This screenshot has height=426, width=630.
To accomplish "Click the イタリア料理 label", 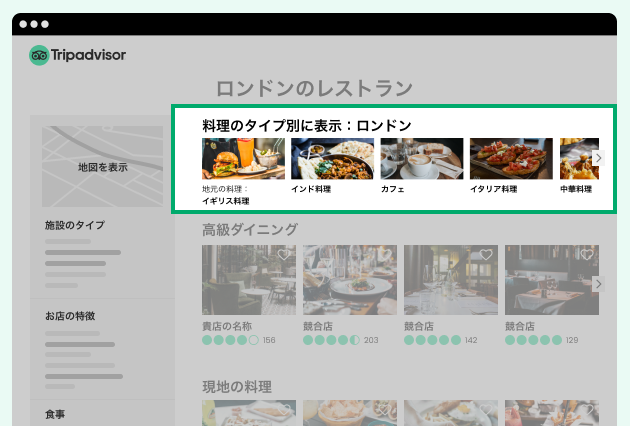I will (494, 189).
